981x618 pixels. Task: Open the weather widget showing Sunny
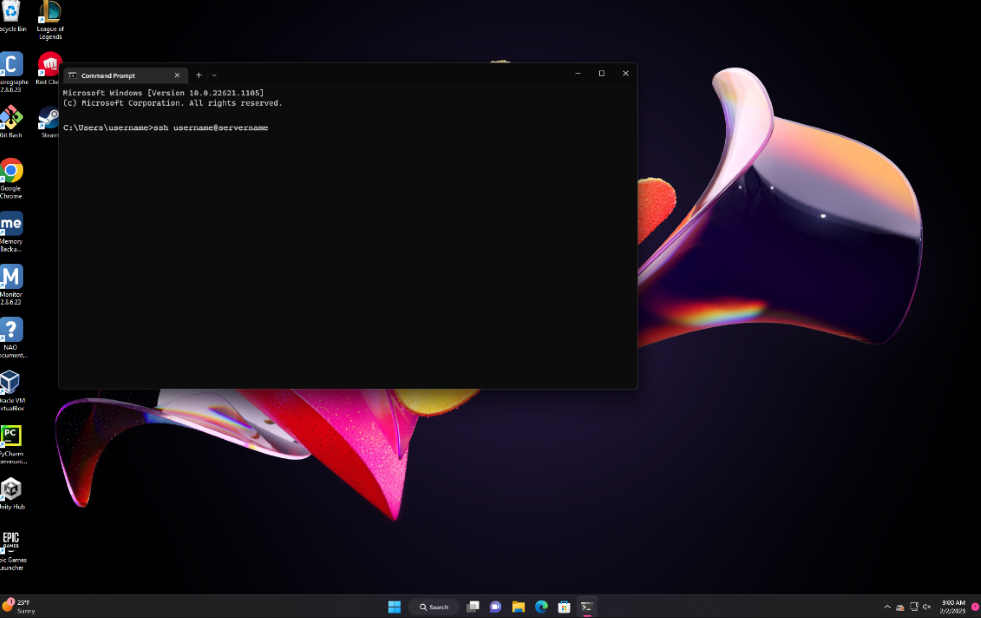pos(19,606)
